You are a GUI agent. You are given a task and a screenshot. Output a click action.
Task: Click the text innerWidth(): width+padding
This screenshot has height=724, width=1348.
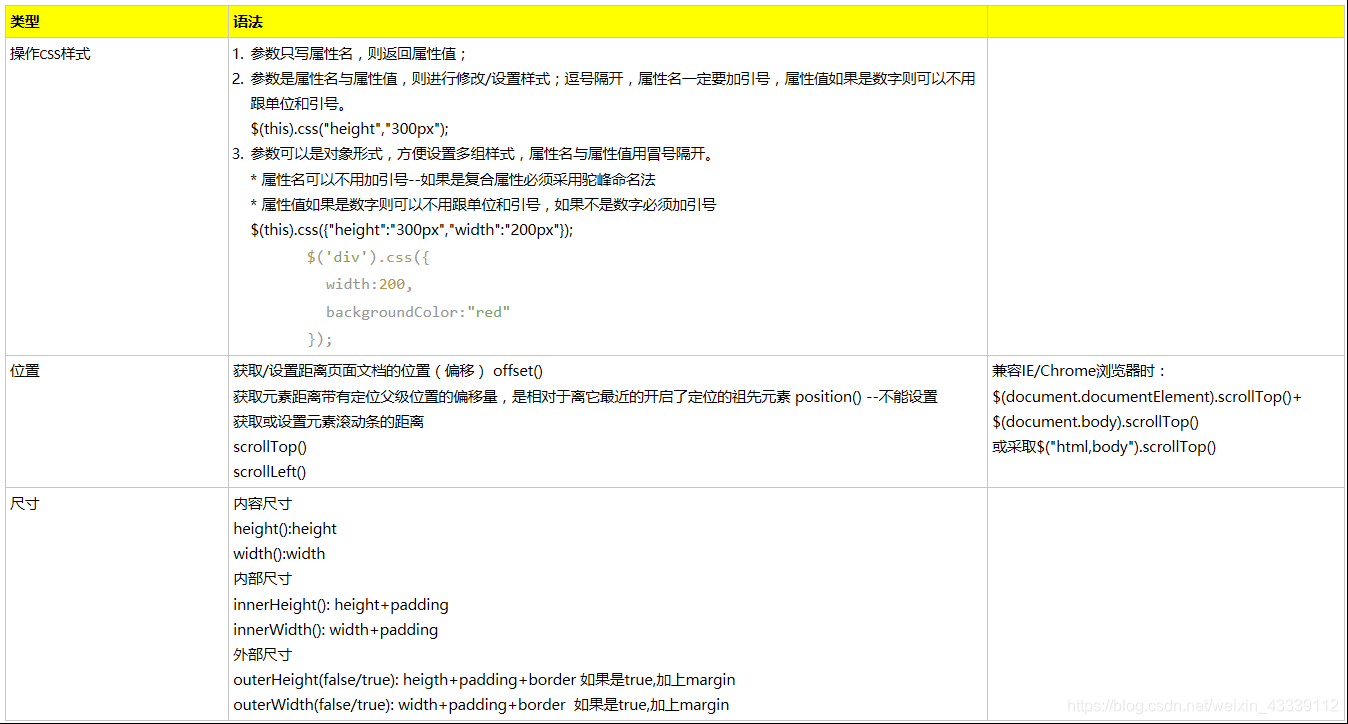(336, 630)
